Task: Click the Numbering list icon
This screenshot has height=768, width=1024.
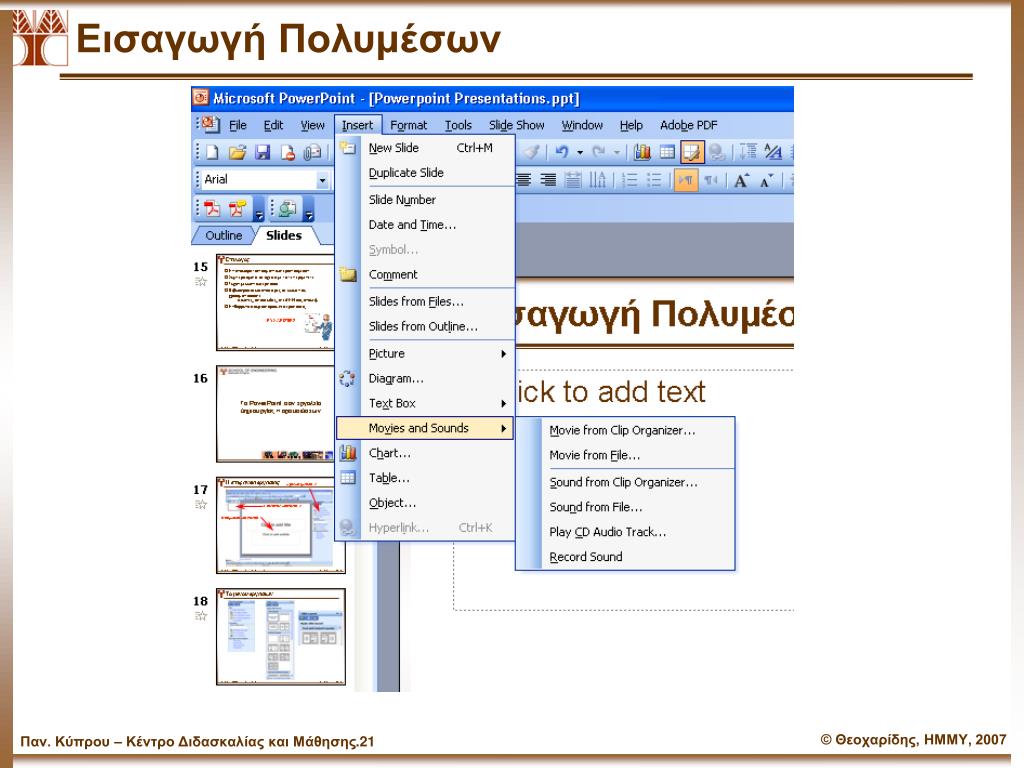Action: (630, 180)
